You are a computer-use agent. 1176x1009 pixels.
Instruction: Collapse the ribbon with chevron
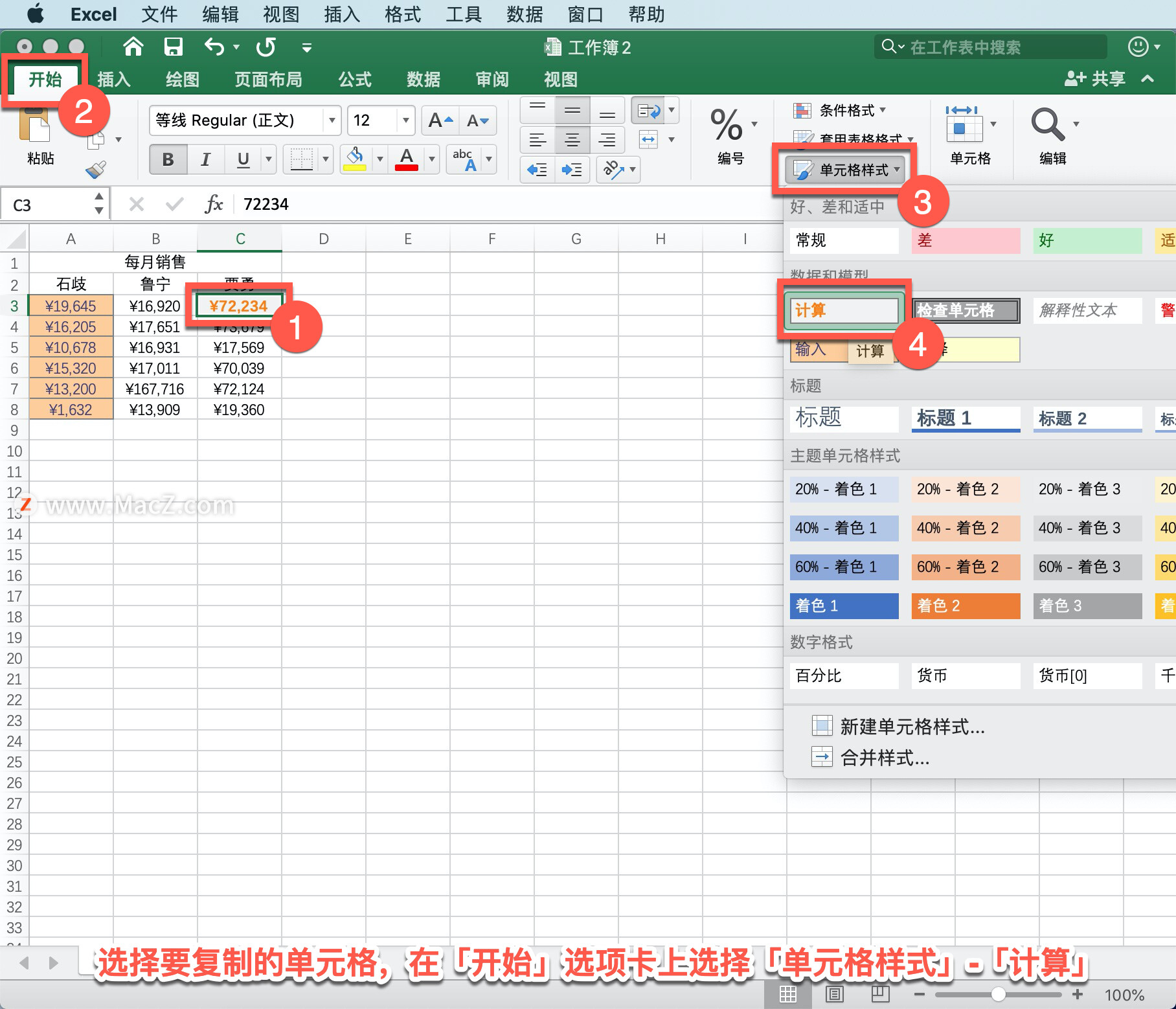click(1148, 79)
